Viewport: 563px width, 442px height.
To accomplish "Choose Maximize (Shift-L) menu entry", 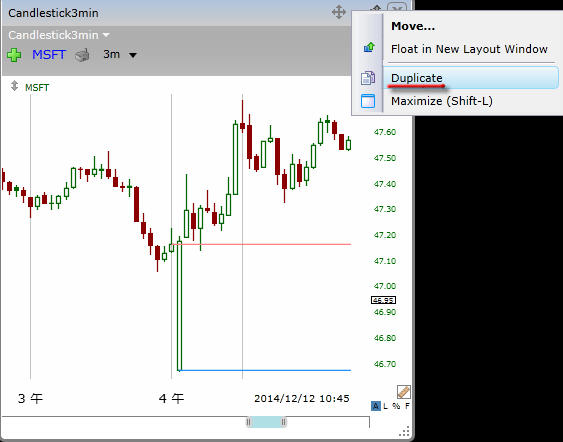I will pyautogui.click(x=442, y=101).
